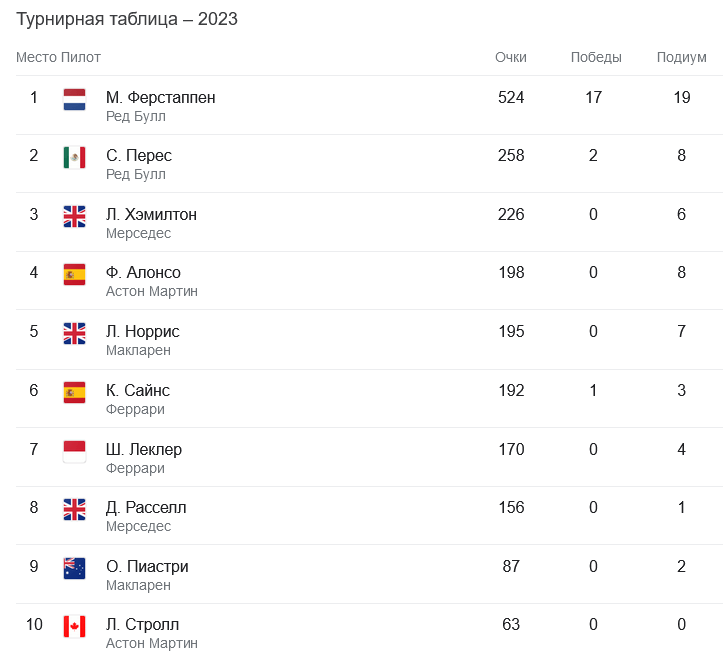This screenshot has height=661, width=723.
Task: Click the Mexico flag beside Перес
Action: point(74,157)
